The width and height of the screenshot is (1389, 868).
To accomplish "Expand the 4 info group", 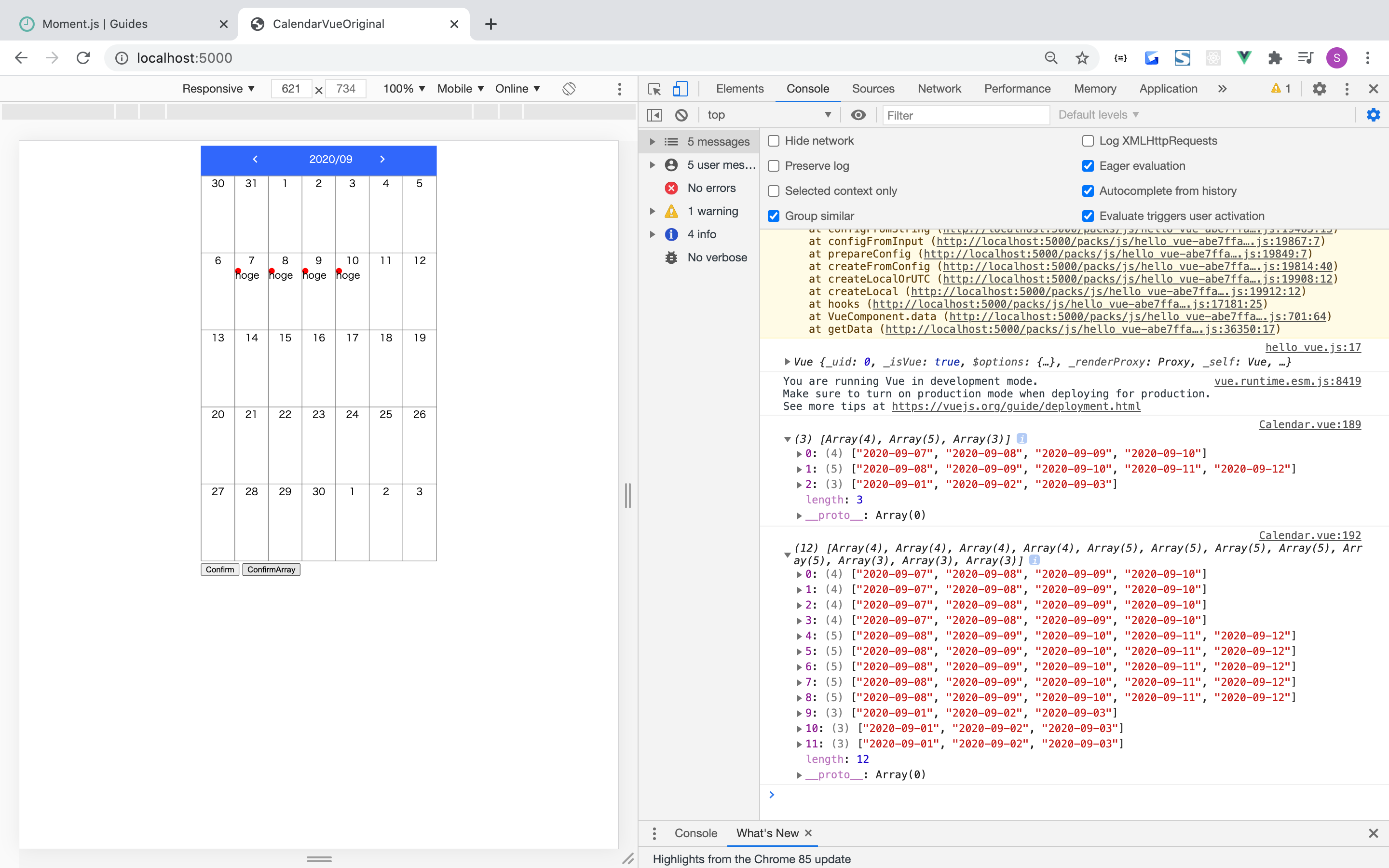I will pos(652,234).
